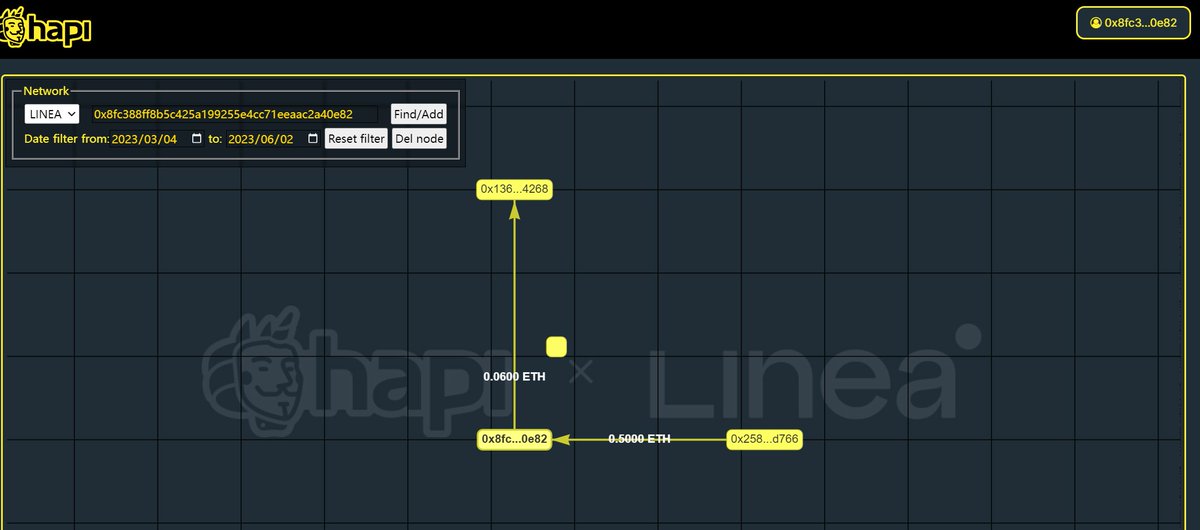Image resolution: width=1200 pixels, height=530 pixels.
Task: Open calendar picker for the to date
Action: click(312, 139)
